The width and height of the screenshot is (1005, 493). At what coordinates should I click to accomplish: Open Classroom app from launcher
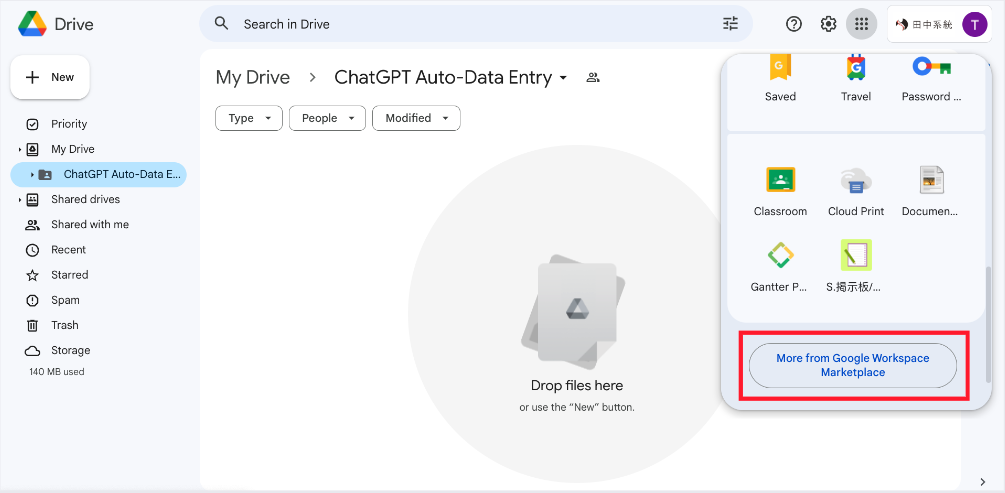point(780,190)
